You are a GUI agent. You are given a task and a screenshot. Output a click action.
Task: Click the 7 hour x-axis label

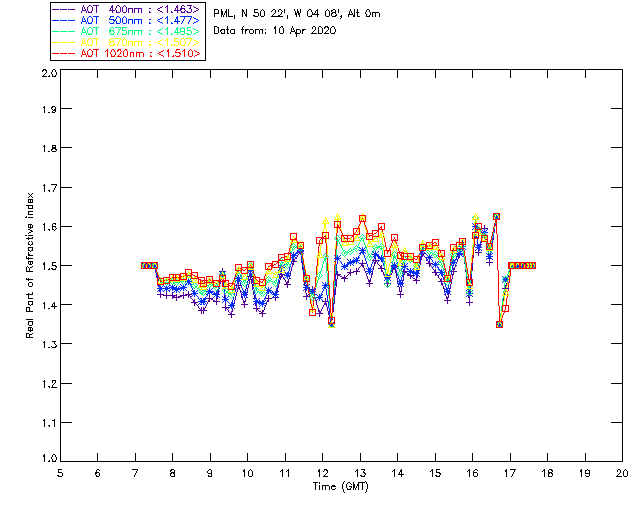pos(135,473)
